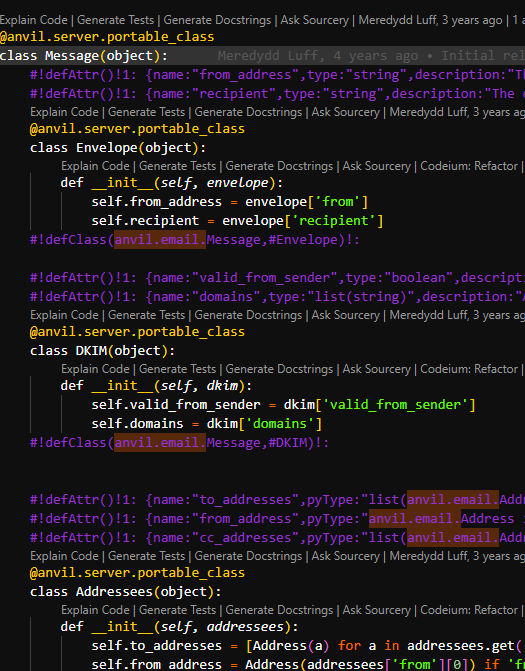Viewport: 525px width, 671px height.
Task: Click 'def __init__(self, dkim):' line
Action: pos(156,386)
